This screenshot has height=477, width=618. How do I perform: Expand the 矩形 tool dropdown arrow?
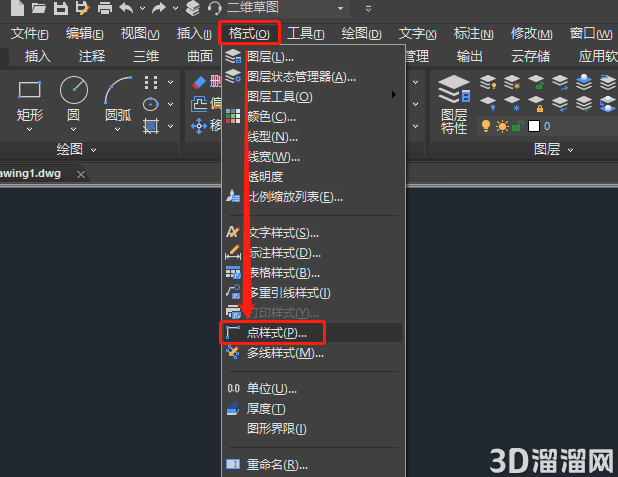point(30,129)
